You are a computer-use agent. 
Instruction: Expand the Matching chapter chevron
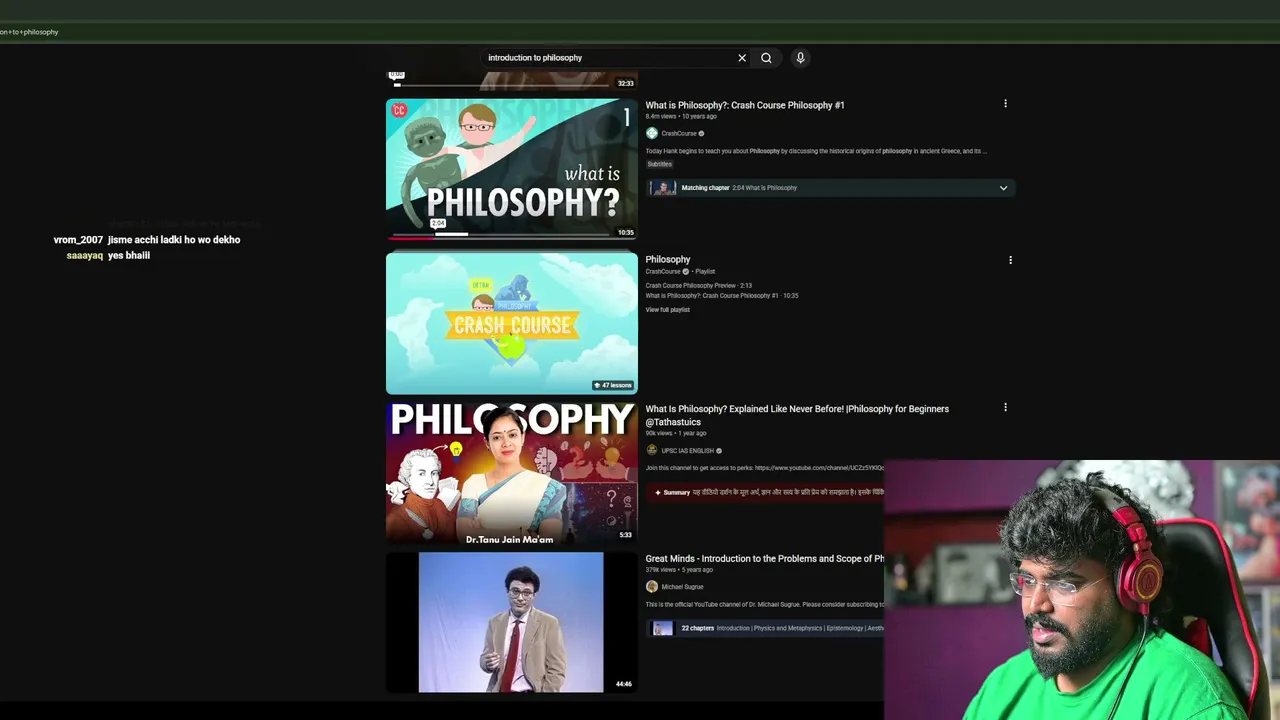1003,188
